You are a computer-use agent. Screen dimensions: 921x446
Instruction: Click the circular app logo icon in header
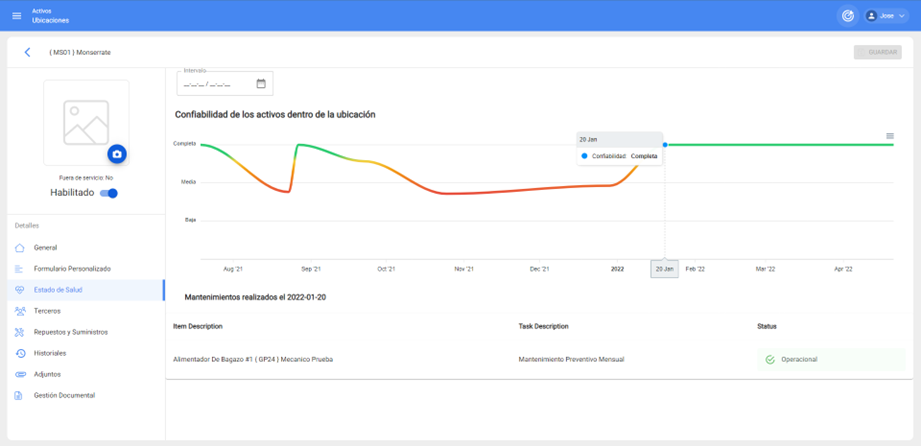(x=848, y=16)
